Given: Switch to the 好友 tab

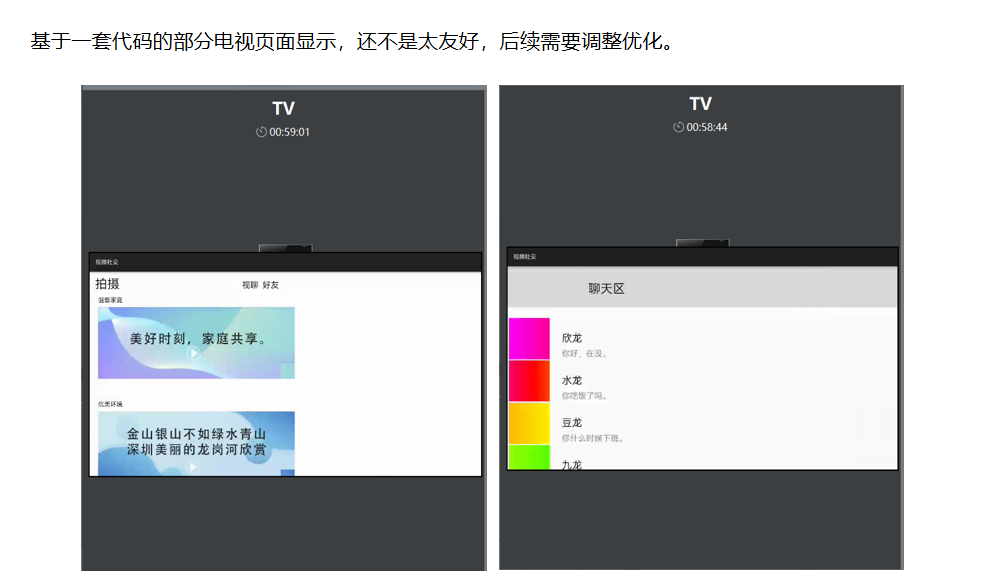Looking at the screenshot, I should (x=270, y=284).
